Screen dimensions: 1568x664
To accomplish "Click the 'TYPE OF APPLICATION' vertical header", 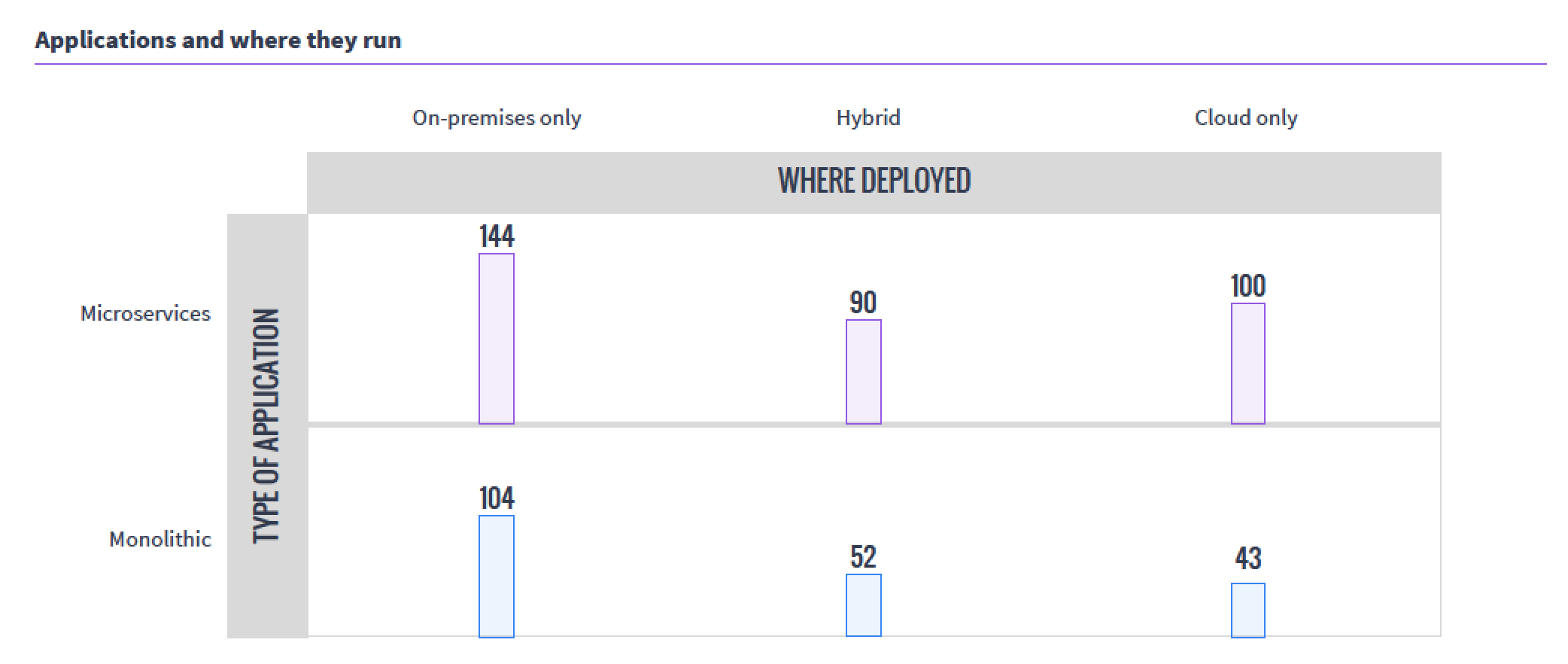I will [x=266, y=425].
